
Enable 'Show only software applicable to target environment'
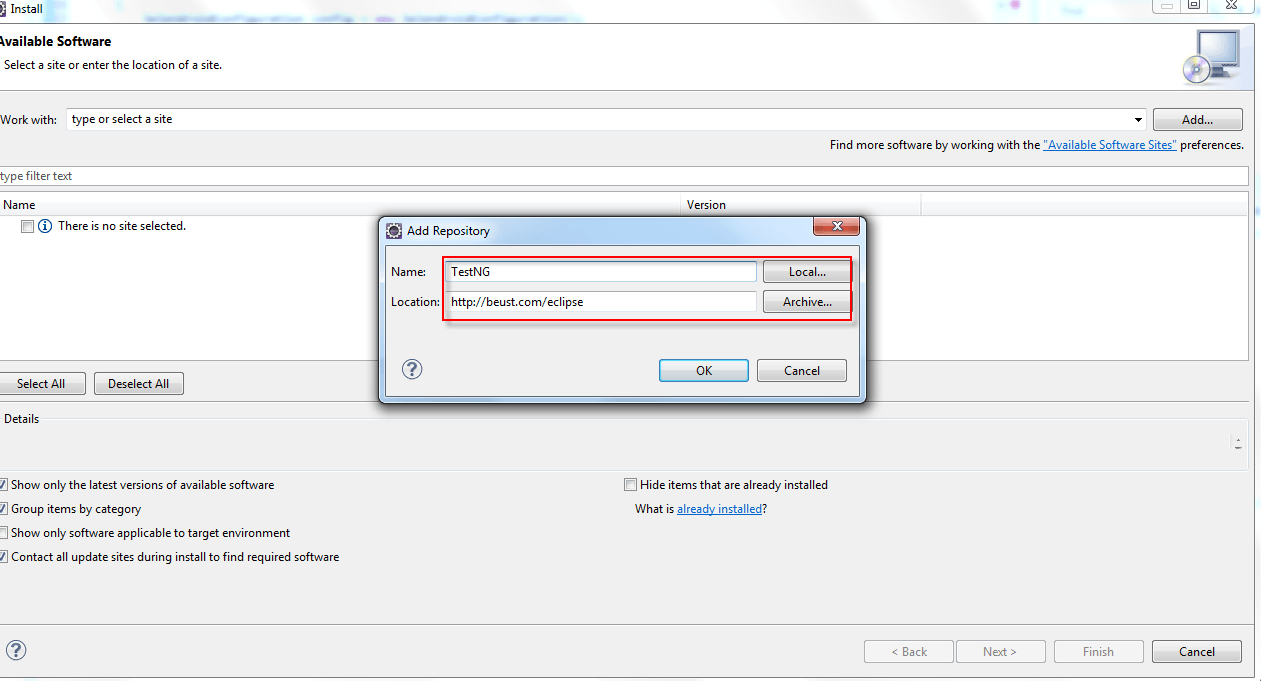click(4, 533)
